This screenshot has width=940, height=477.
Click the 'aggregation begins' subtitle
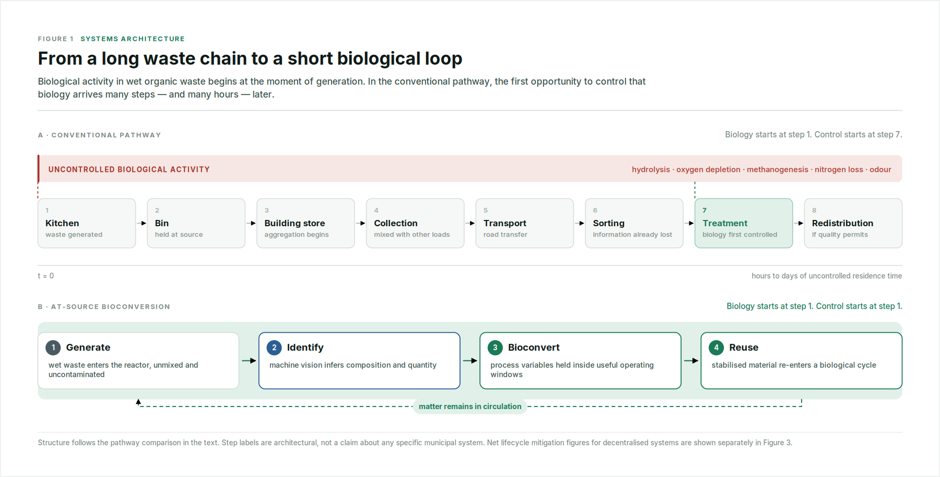296,235
